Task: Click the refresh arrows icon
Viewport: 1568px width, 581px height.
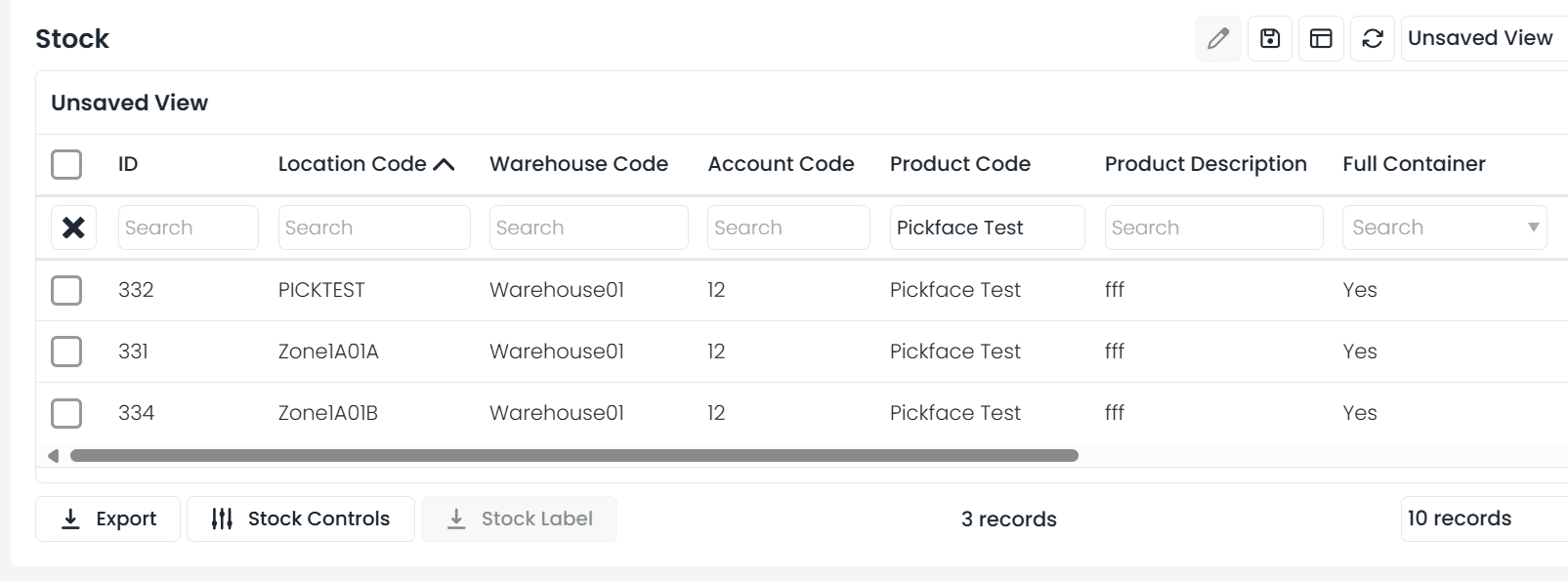Action: pyautogui.click(x=1373, y=39)
